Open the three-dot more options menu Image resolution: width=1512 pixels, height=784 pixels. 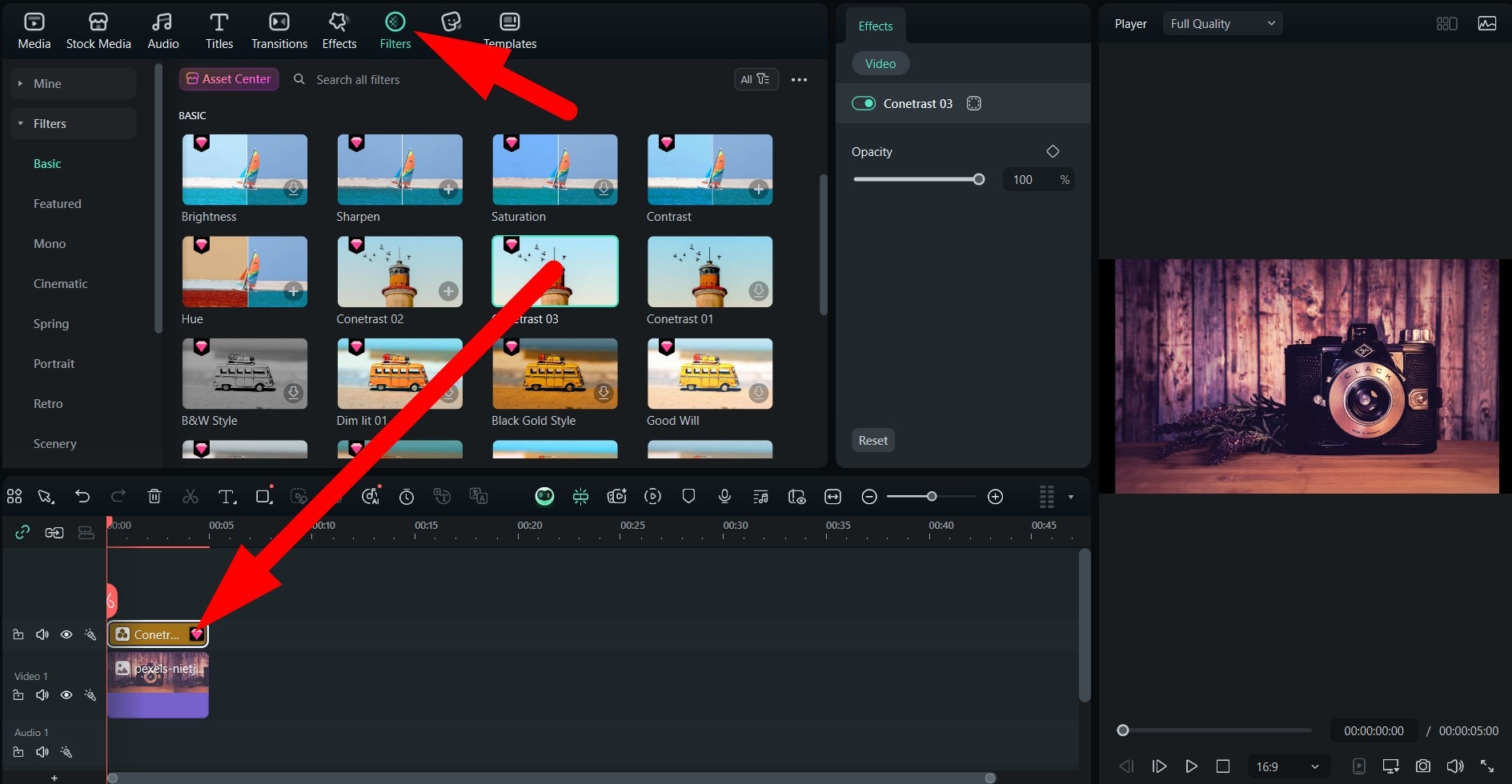[x=799, y=80]
